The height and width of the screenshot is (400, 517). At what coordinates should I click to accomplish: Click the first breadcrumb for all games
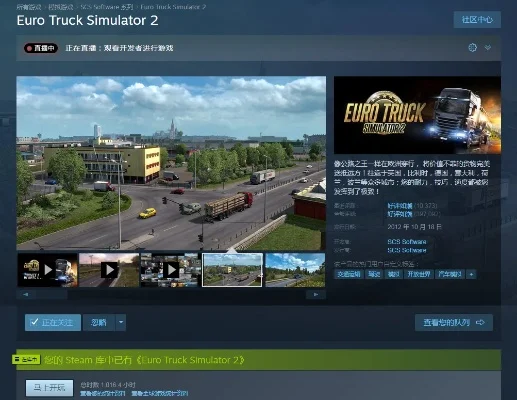(29, 7)
